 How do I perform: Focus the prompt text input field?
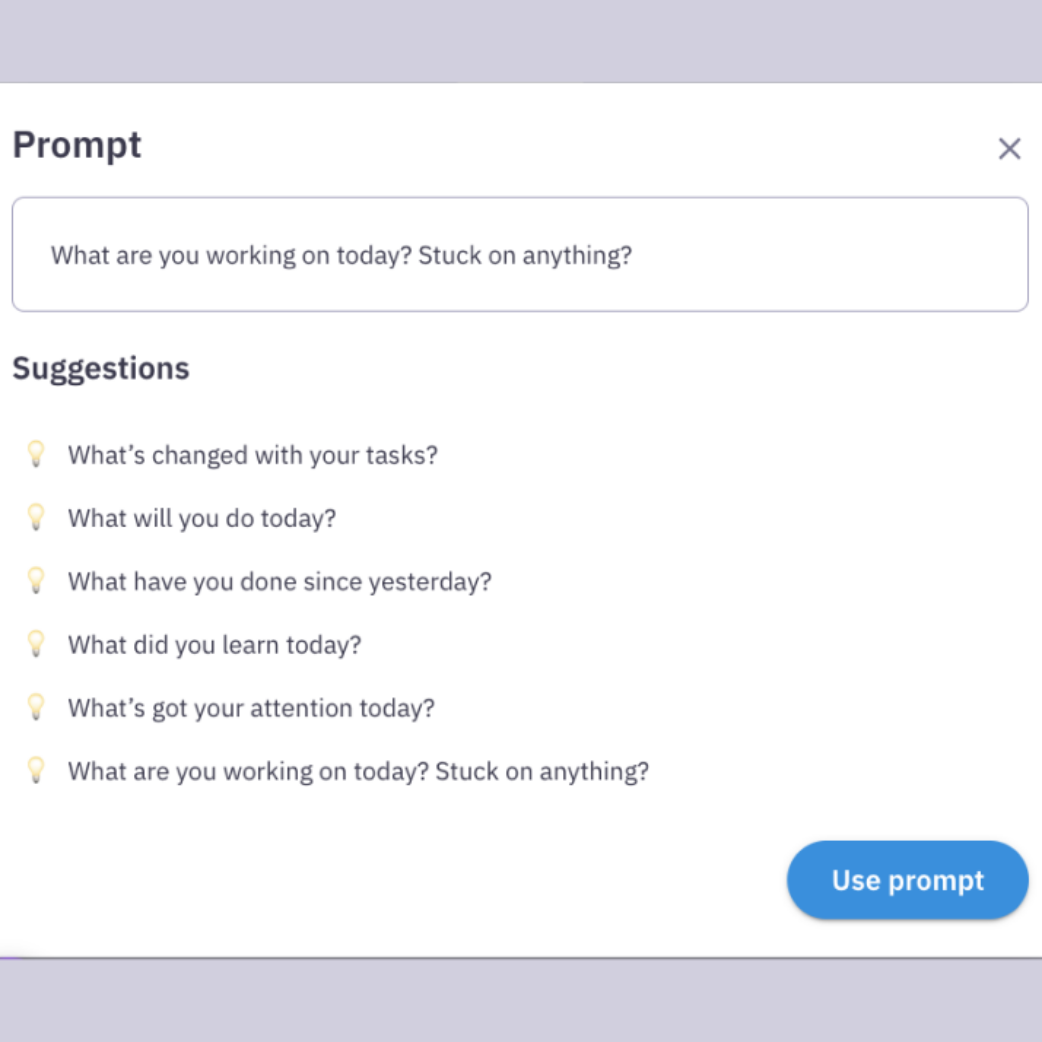(x=520, y=255)
